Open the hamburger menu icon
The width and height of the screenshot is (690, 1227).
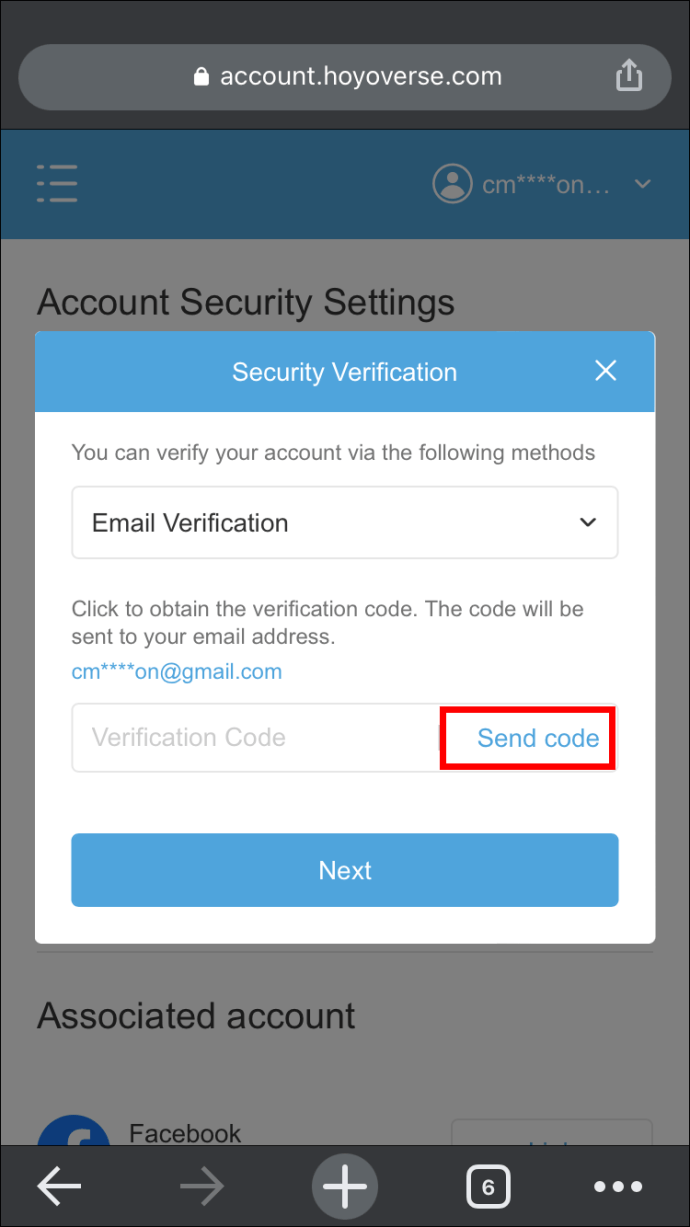click(57, 184)
